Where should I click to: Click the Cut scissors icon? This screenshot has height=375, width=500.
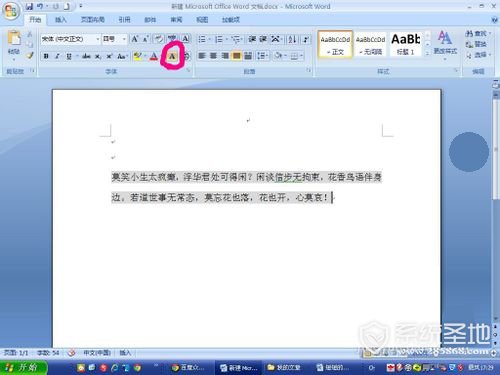tap(30, 34)
